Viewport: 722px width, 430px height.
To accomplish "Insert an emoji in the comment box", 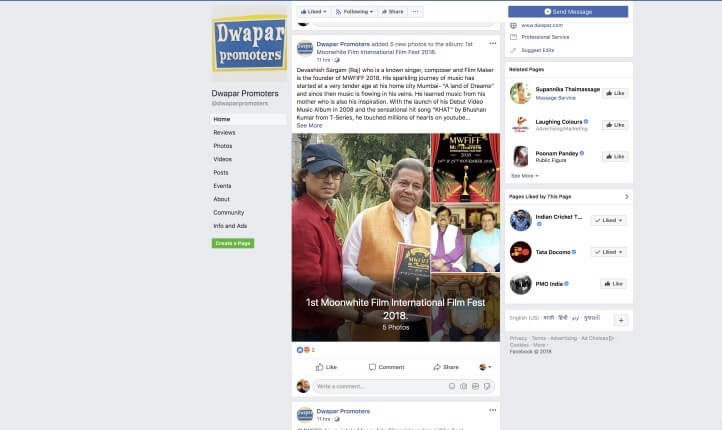I will 452,386.
